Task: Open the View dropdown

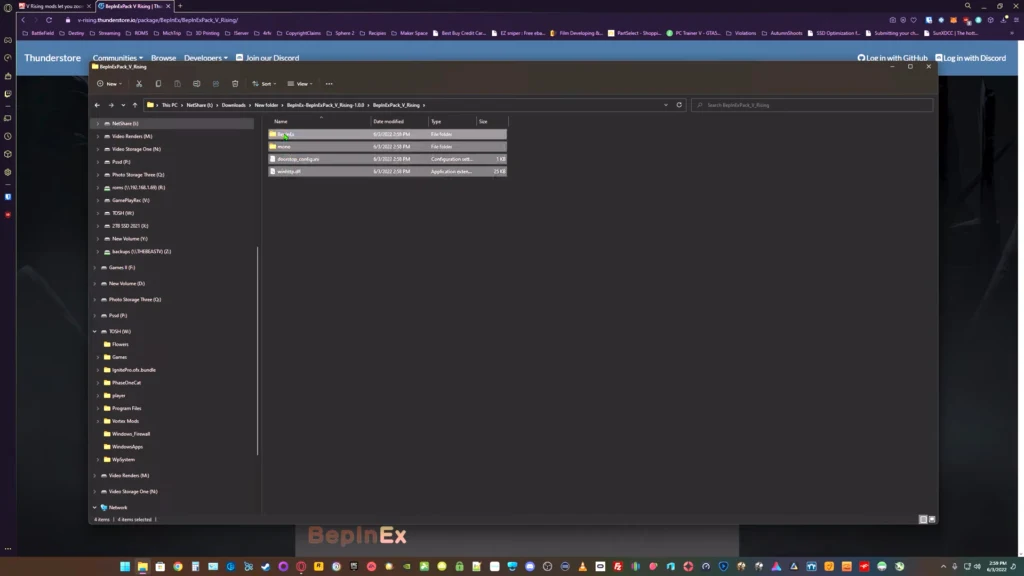Action: [300, 84]
